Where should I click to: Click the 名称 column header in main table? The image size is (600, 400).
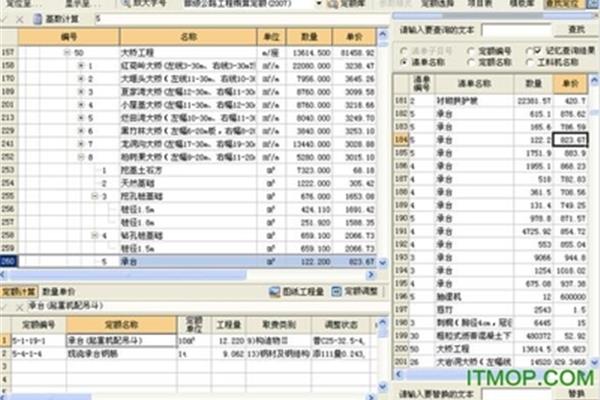tap(188, 37)
